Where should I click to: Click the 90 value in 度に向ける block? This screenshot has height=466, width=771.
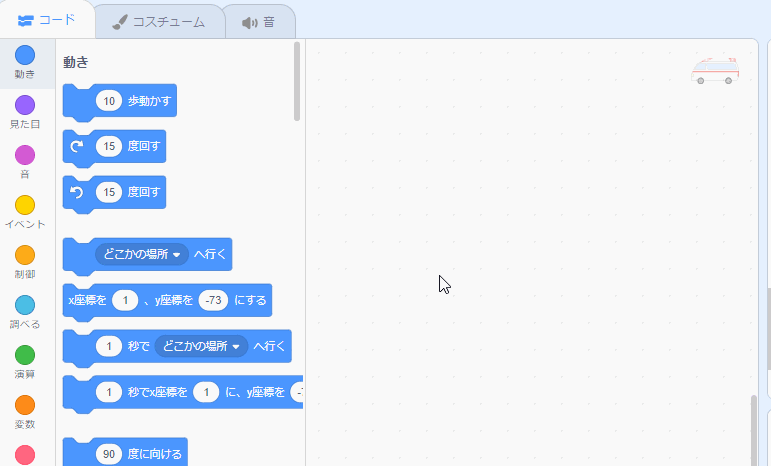coord(109,454)
